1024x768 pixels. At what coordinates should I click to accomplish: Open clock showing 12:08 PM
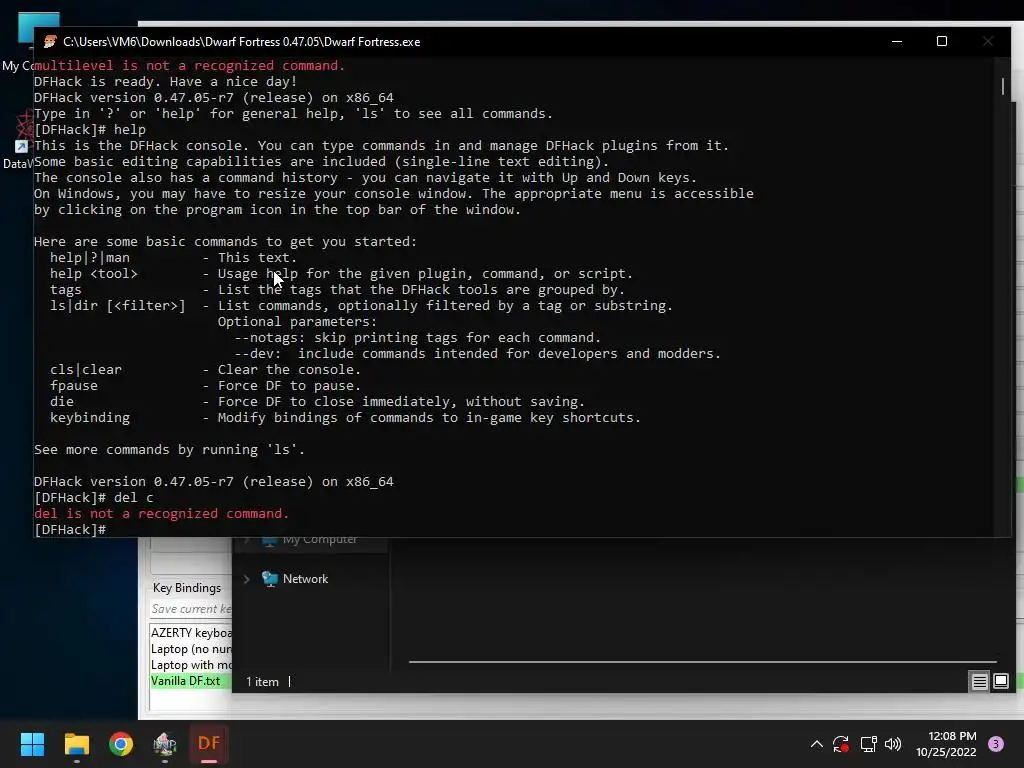point(946,744)
